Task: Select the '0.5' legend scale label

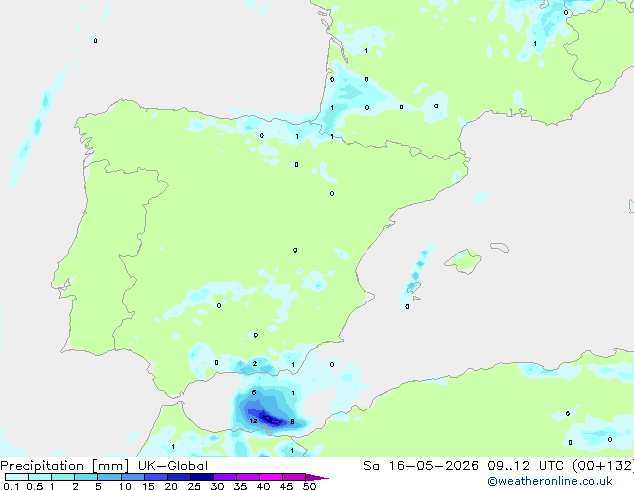Action: [x=34, y=486]
